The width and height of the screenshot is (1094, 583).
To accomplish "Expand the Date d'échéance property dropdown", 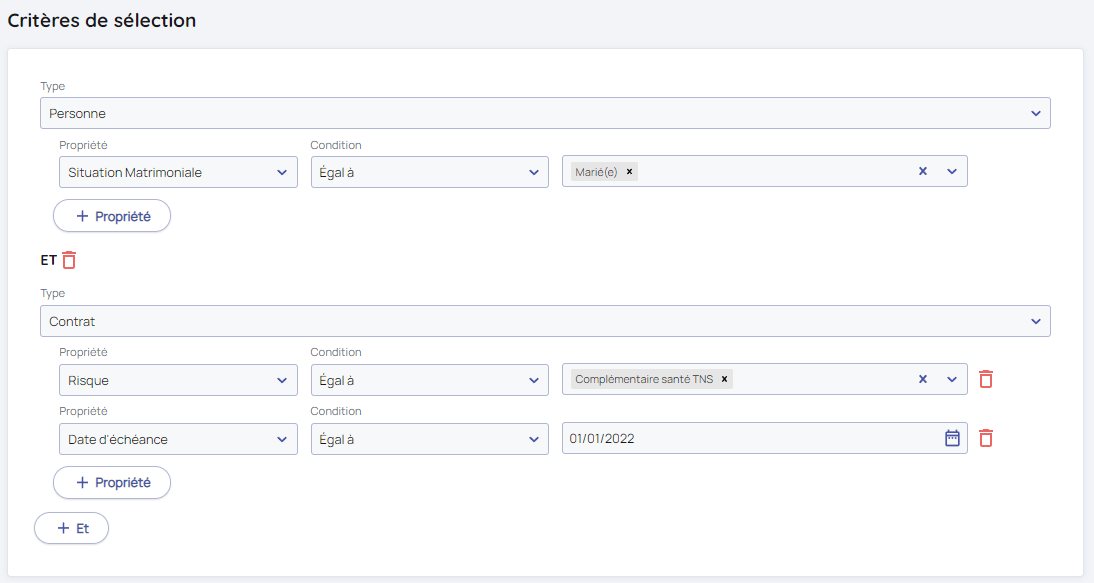I will tap(178, 439).
